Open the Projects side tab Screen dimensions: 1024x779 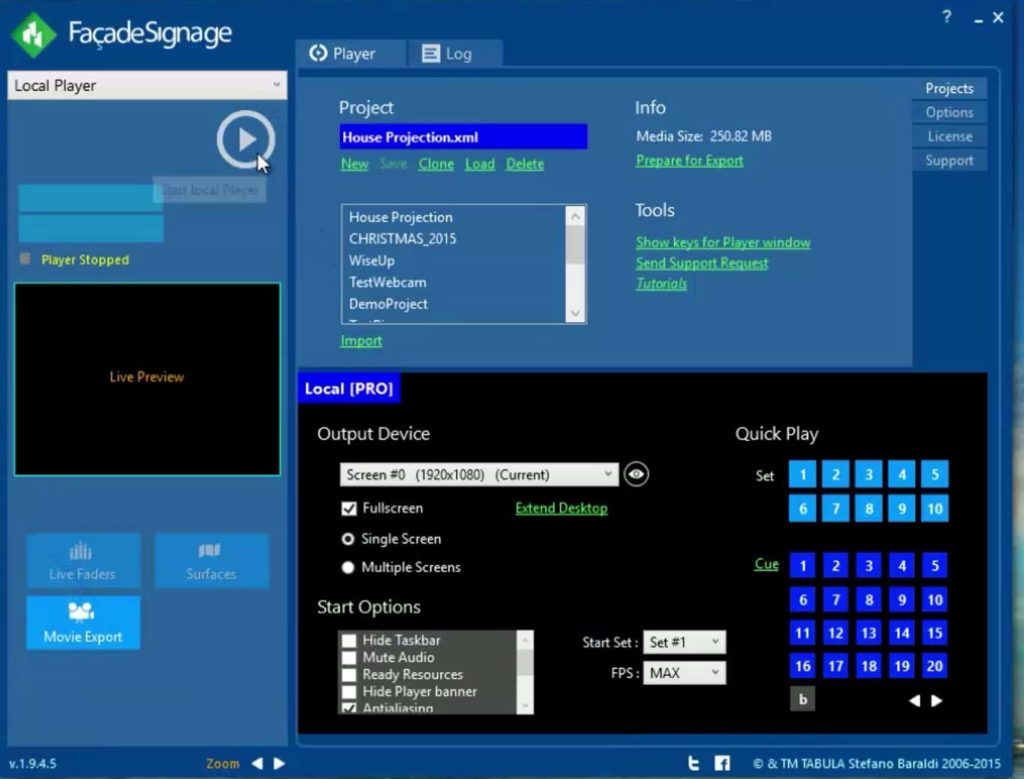click(949, 88)
